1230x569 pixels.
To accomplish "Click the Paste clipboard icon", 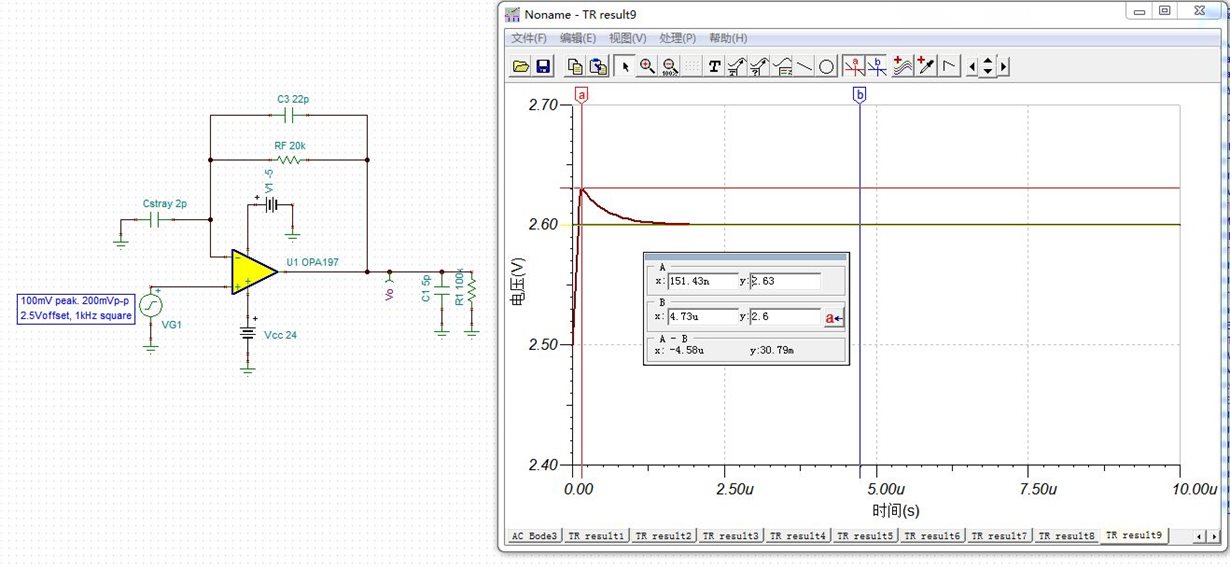I will pyautogui.click(x=598, y=67).
